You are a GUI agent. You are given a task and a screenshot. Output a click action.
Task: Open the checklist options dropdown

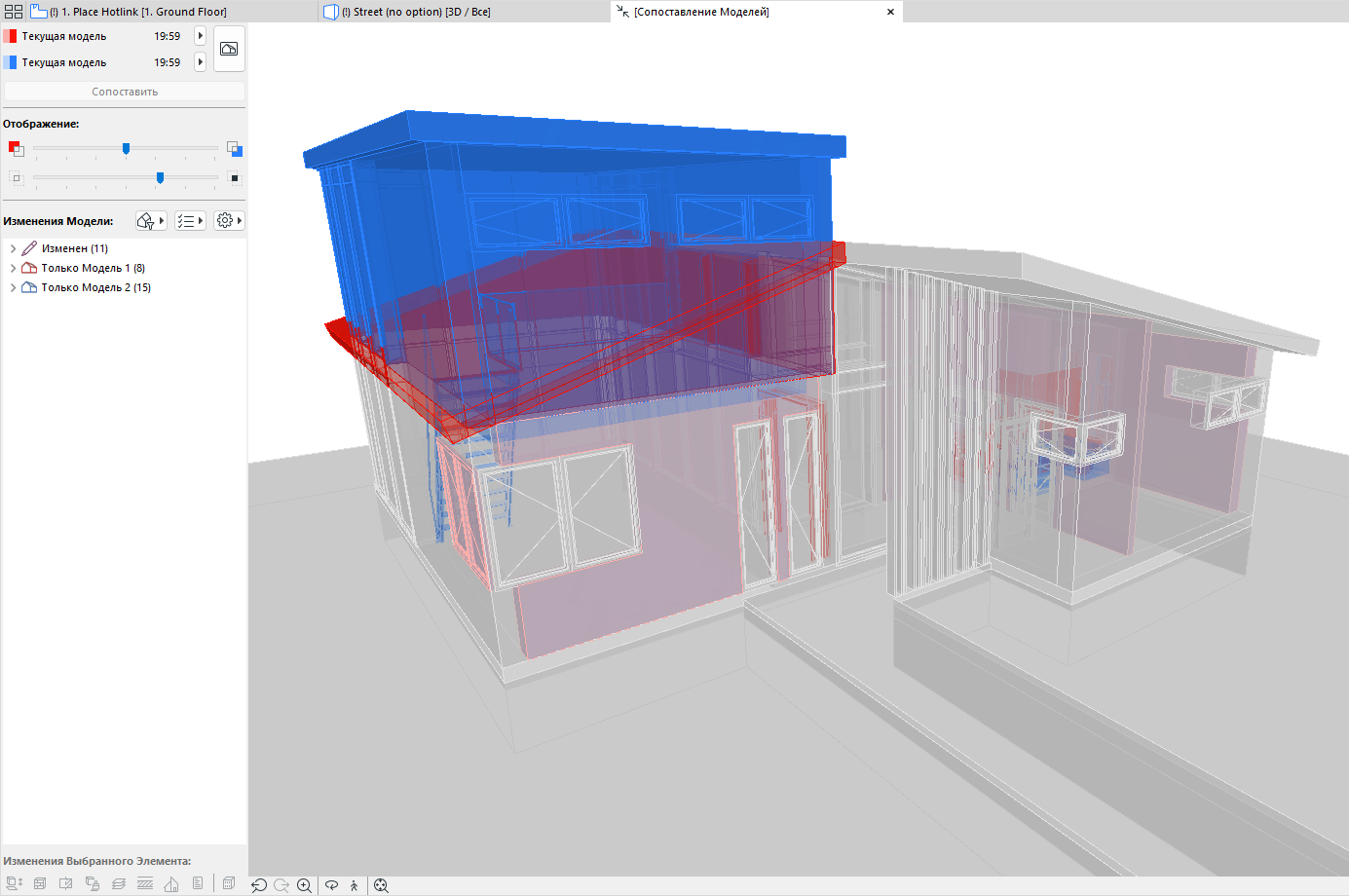click(x=190, y=221)
